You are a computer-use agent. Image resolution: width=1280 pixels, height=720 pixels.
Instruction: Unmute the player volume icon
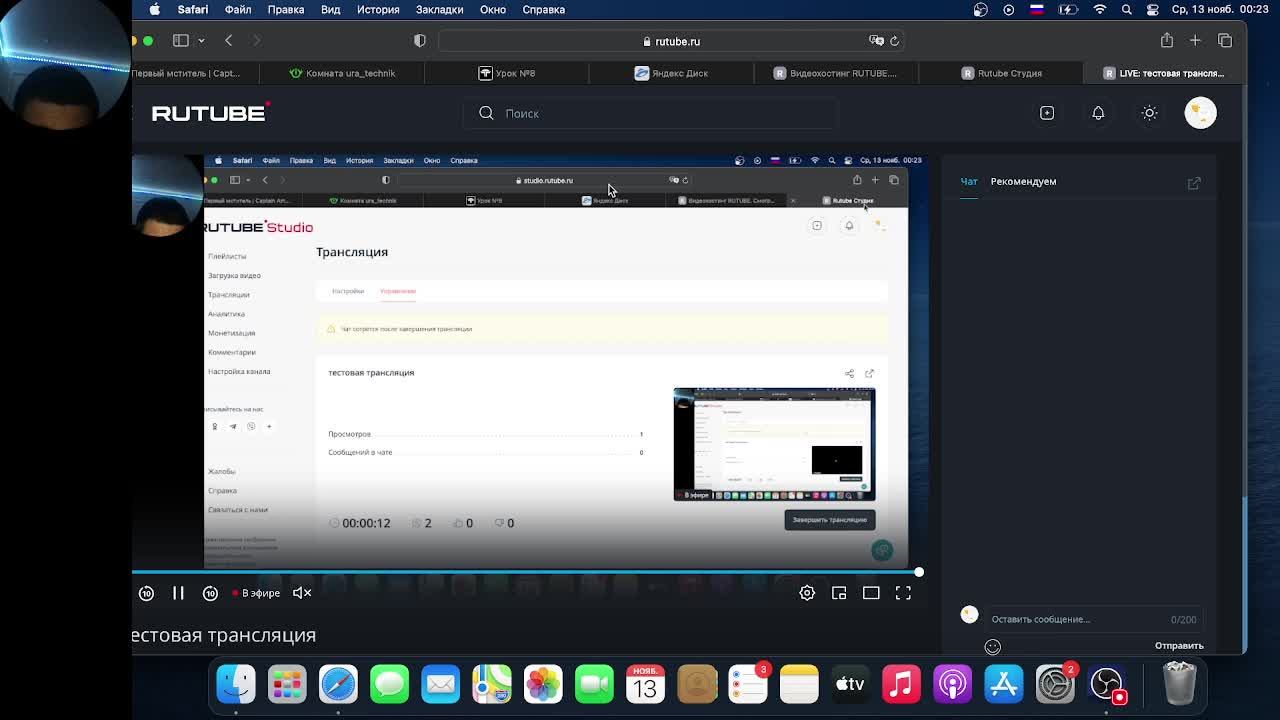tap(302, 593)
